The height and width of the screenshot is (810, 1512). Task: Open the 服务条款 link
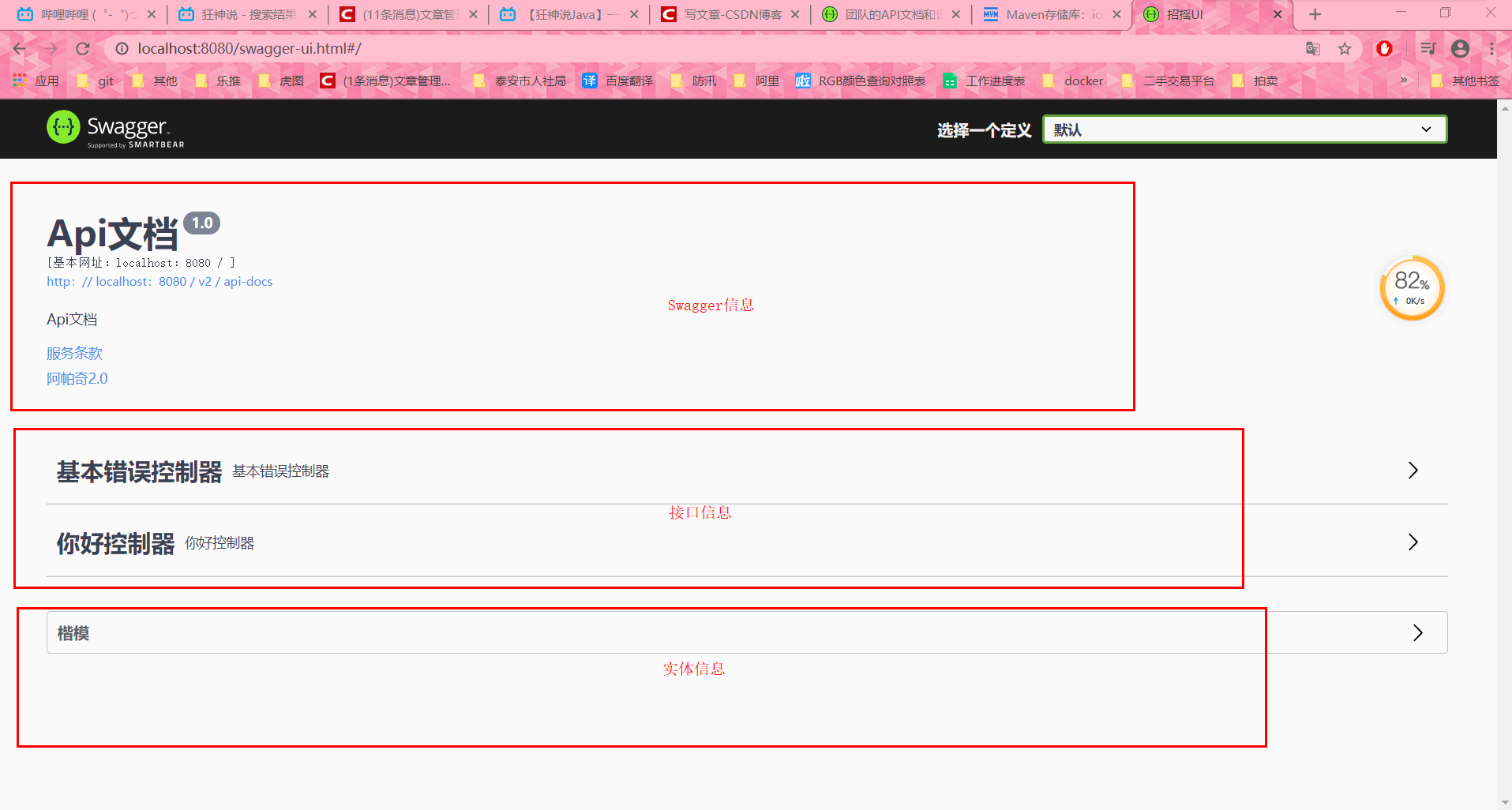(x=74, y=353)
